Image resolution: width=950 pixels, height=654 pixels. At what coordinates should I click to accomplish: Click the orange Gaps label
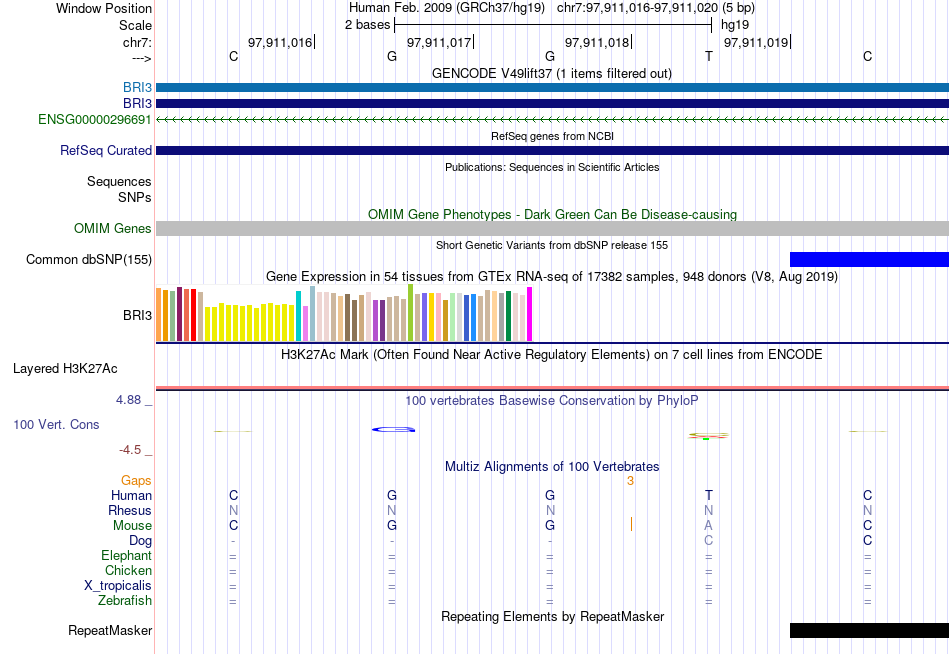(136, 481)
